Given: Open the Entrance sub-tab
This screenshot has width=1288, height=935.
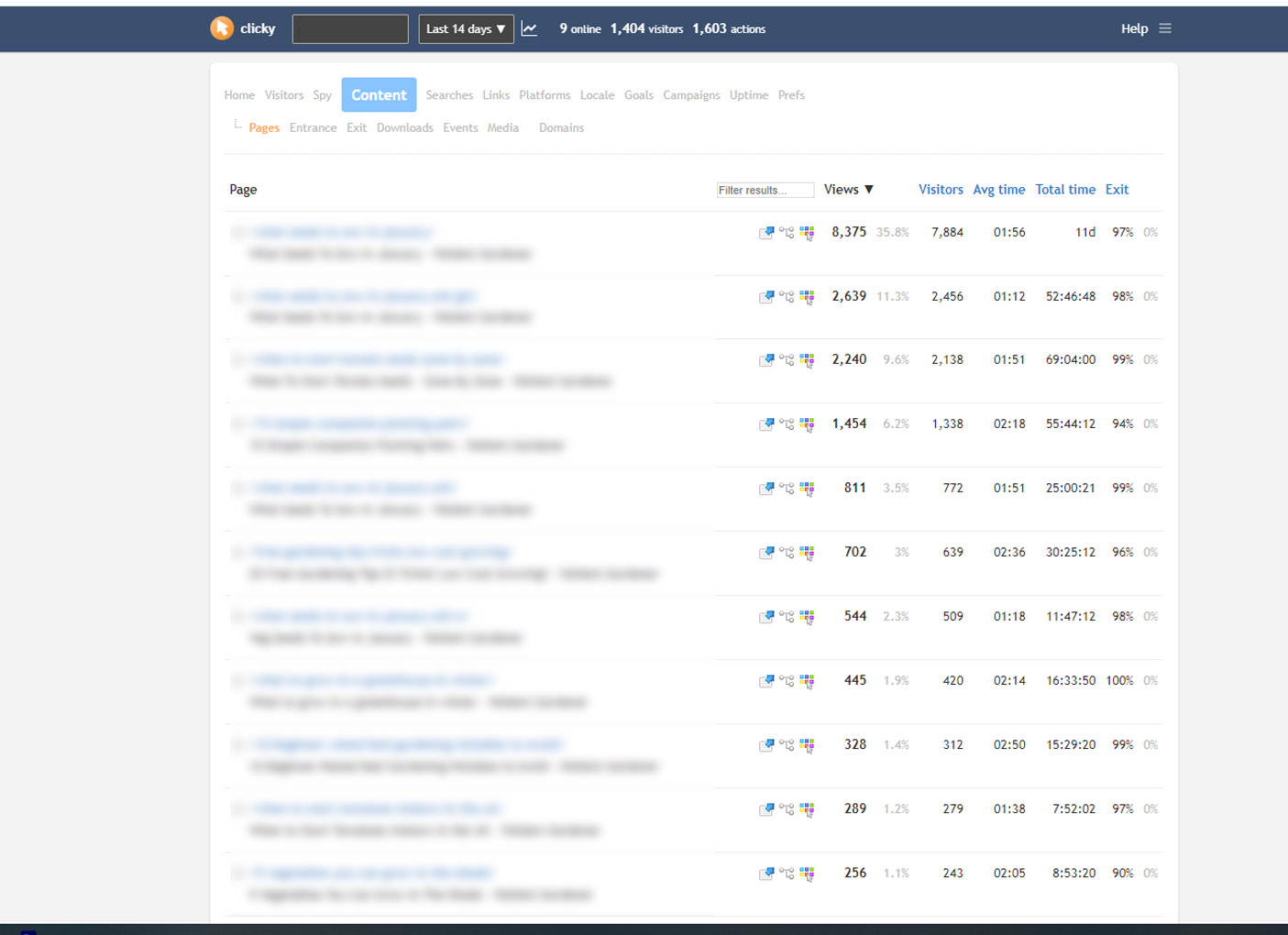Looking at the screenshot, I should (x=313, y=128).
